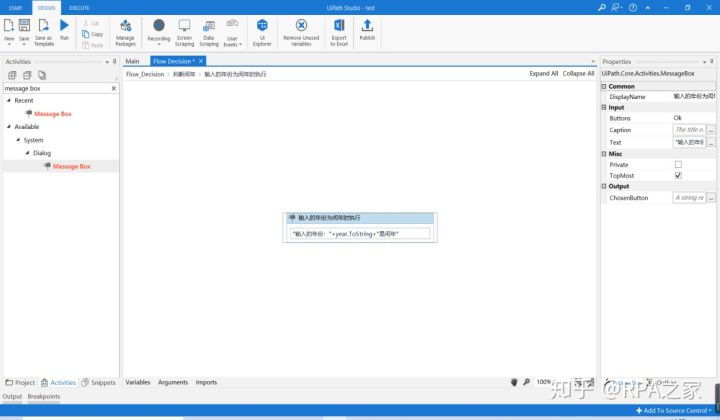Viewport: 720px width, 420px height.
Task: Switch to the START ribbon tab
Action: (15, 8)
